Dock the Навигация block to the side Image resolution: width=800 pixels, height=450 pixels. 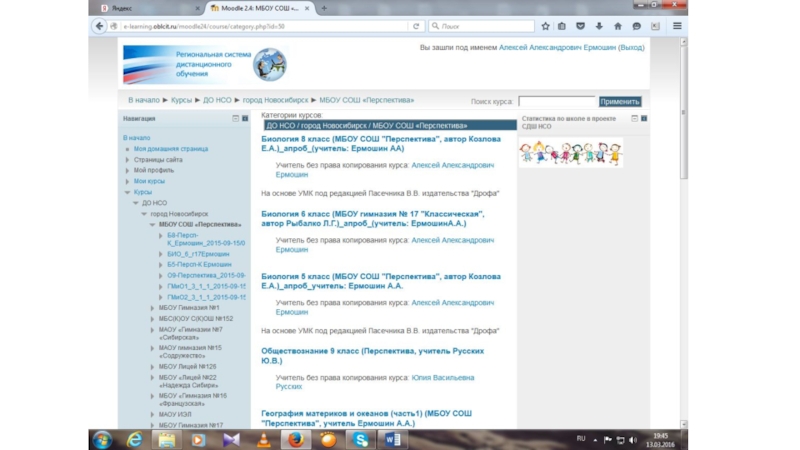tap(245, 119)
